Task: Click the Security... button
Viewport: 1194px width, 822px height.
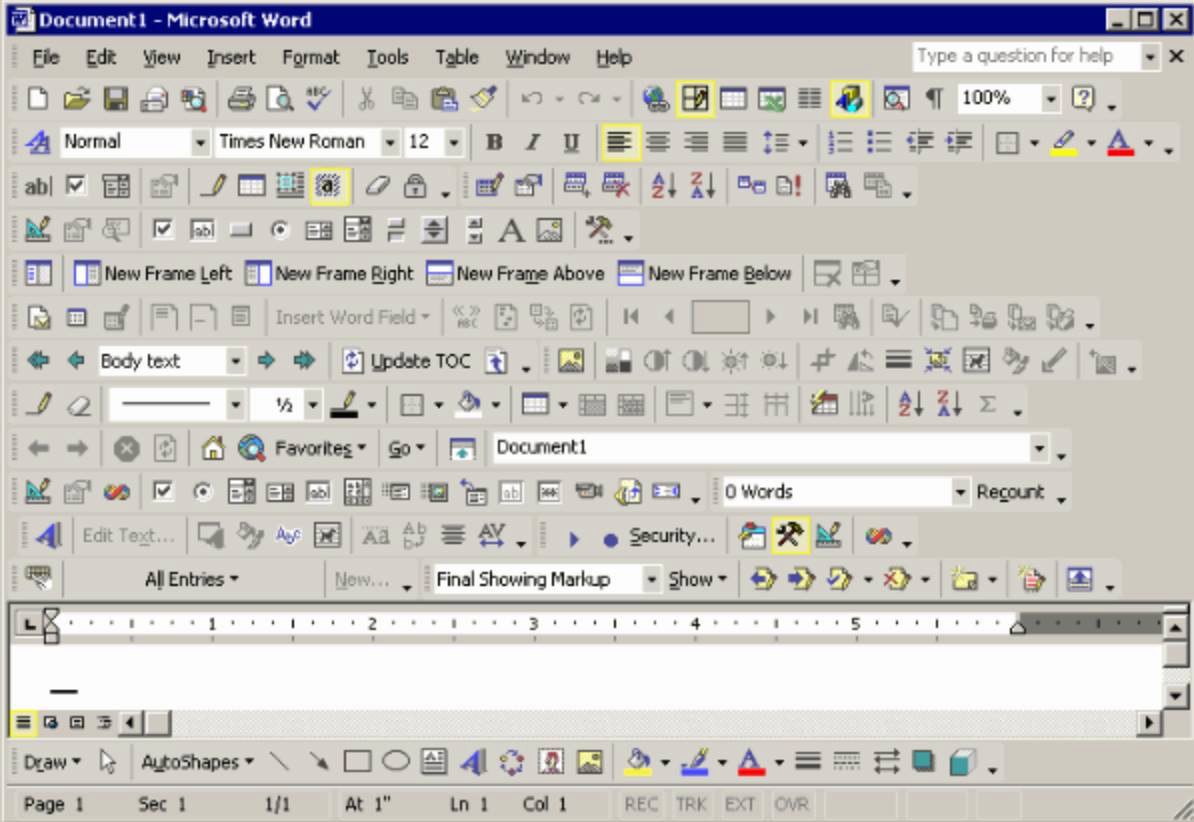Action: pyautogui.click(x=672, y=536)
